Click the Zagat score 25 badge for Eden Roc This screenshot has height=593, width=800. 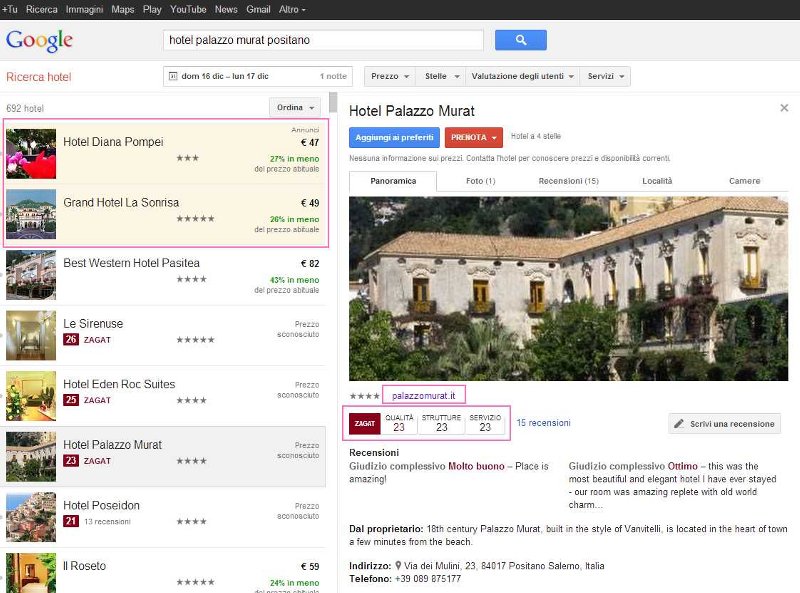tap(71, 400)
